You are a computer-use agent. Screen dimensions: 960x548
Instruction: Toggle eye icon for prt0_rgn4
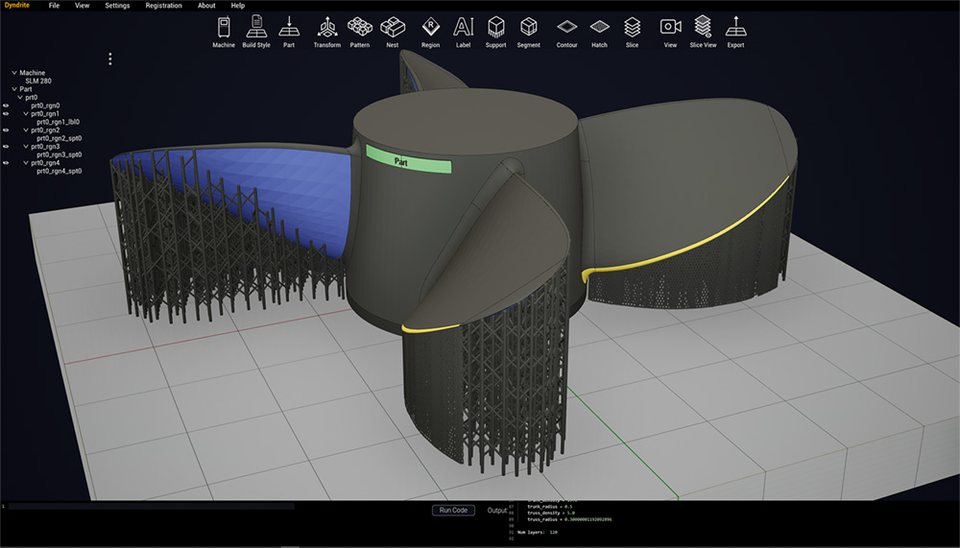6,163
